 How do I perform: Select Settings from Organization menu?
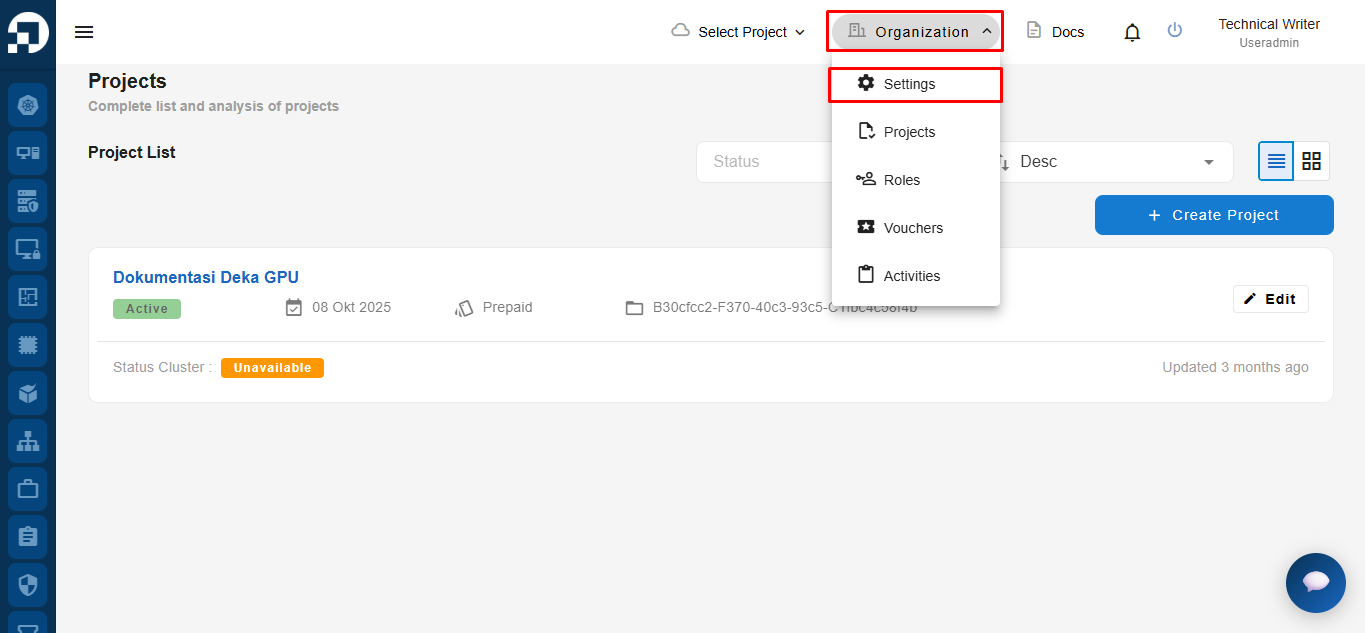click(909, 84)
